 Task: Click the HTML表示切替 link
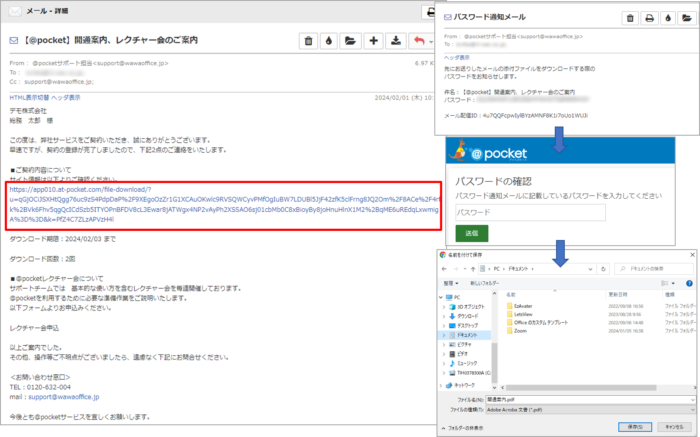[x=29, y=97]
